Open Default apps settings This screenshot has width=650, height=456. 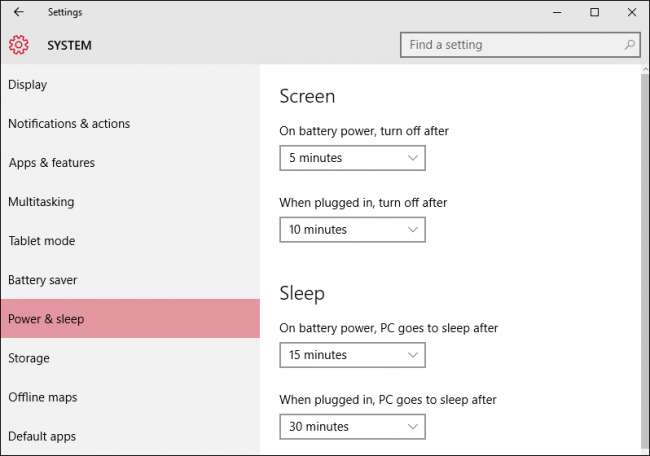[42, 436]
